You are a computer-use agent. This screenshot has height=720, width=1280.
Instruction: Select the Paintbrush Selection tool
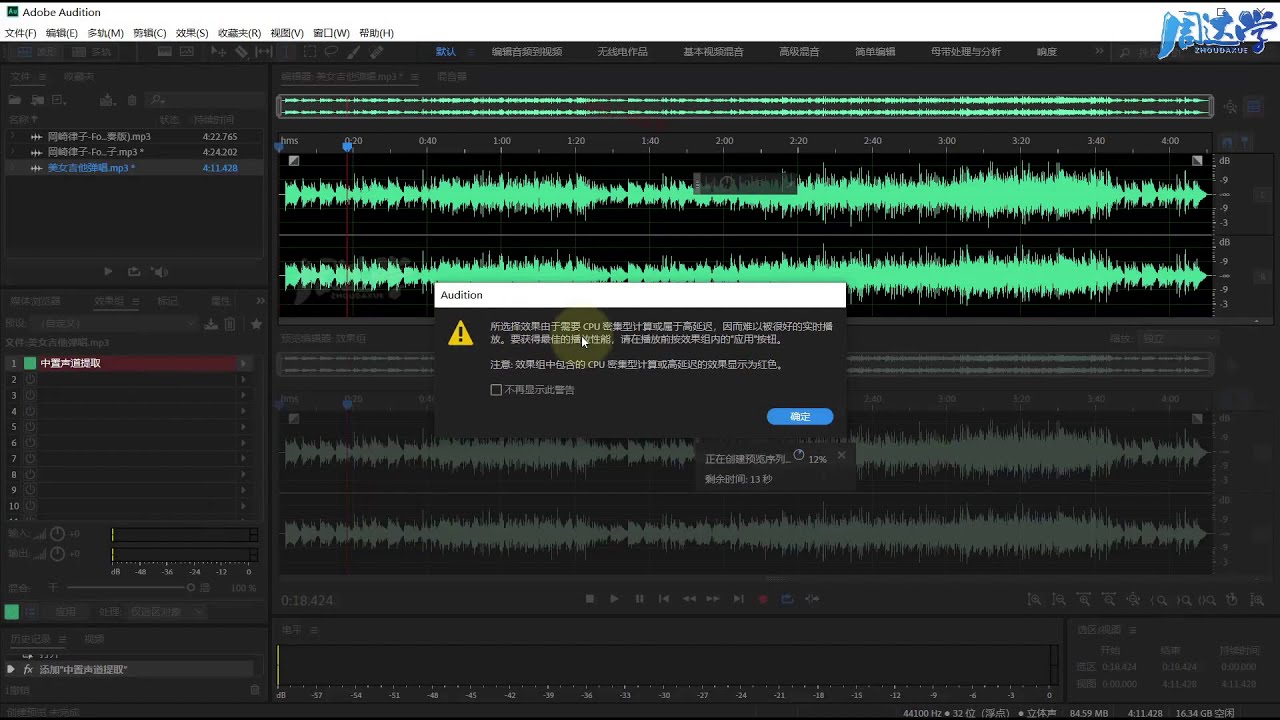pos(354,52)
